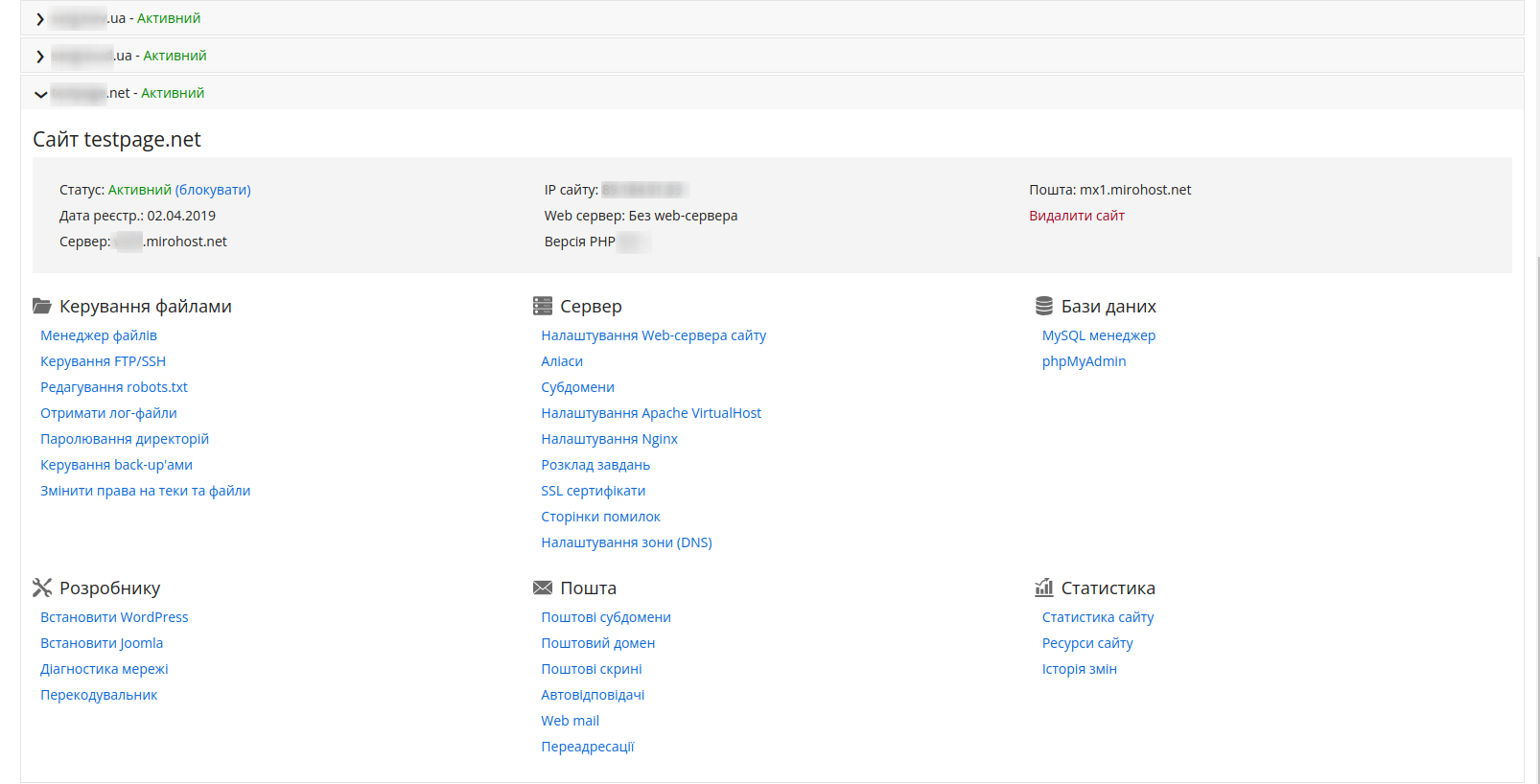Click the registration date 02.04.2019
Screen dimensions: 1540x784
pos(181,216)
